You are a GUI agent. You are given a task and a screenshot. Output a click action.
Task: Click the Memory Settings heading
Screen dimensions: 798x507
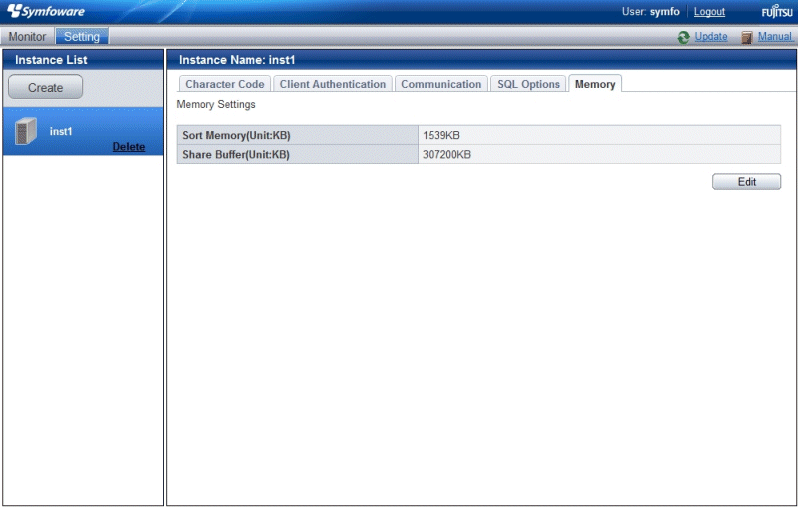pos(216,104)
